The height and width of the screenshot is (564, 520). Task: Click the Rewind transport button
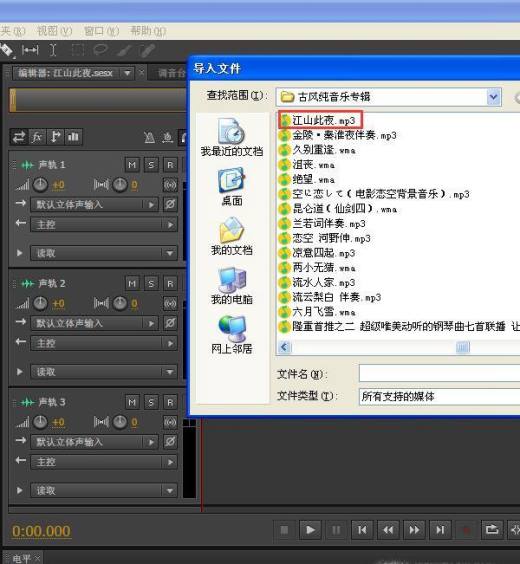click(x=388, y=530)
